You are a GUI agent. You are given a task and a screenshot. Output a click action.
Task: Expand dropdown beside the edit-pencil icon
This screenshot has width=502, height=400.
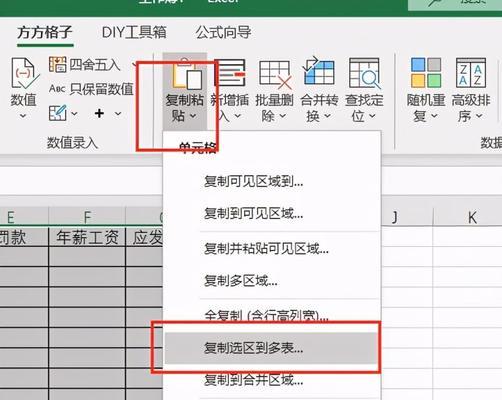74,114
